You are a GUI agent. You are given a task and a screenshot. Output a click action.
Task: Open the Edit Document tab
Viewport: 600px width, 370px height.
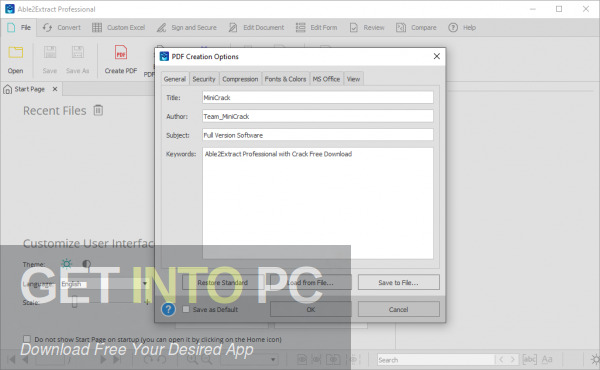pyautogui.click(x=256, y=28)
